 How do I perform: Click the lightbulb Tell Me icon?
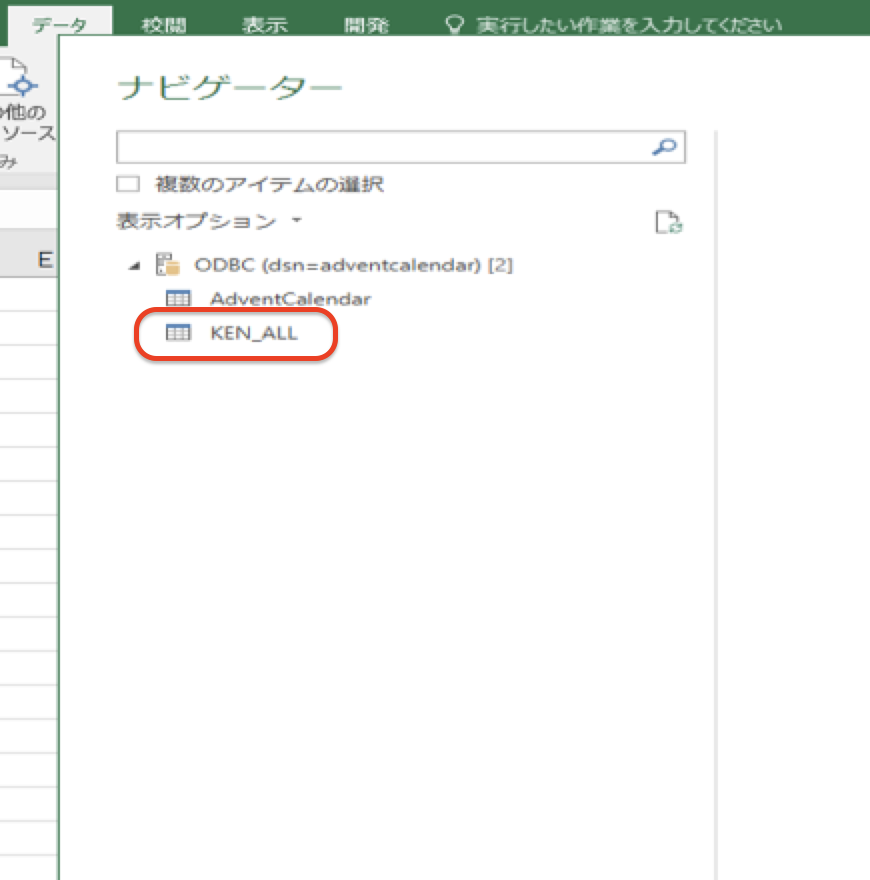(x=455, y=22)
